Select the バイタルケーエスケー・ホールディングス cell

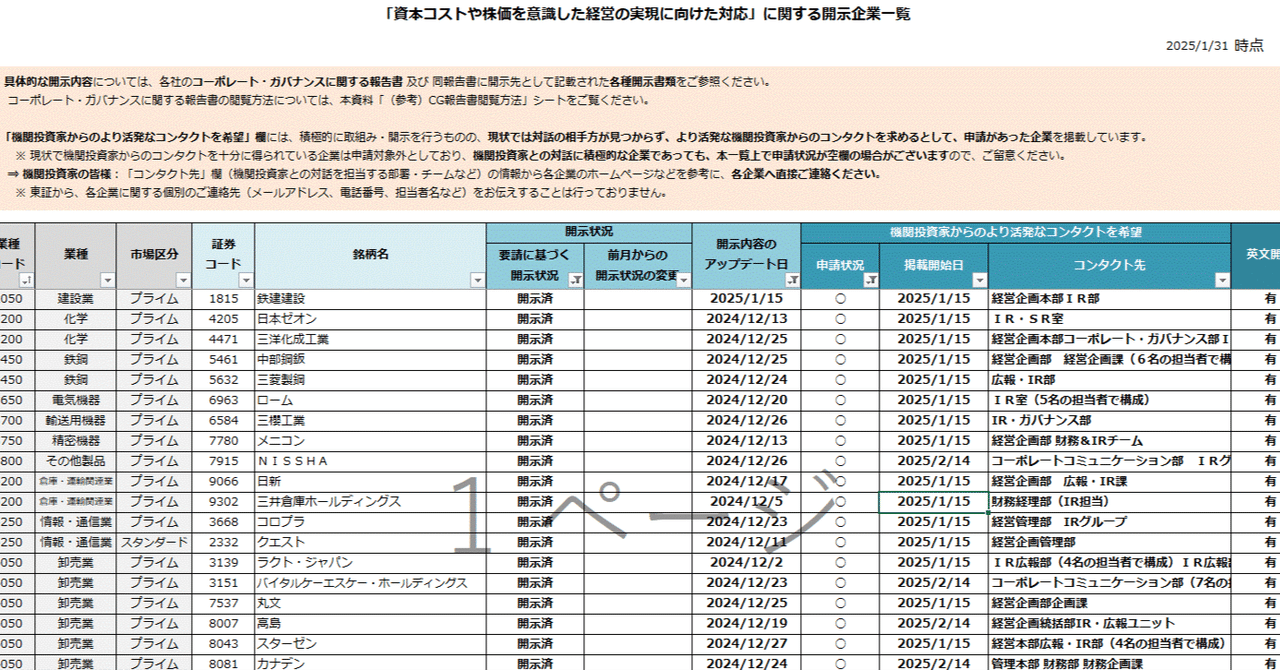[x=370, y=583]
